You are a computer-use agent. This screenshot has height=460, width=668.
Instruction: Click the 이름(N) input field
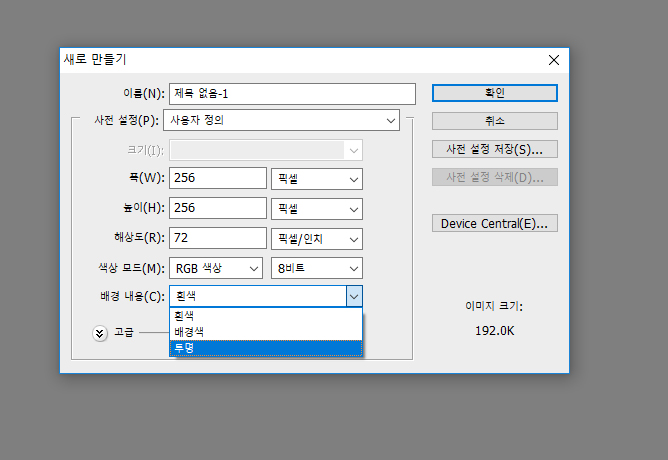click(x=292, y=94)
